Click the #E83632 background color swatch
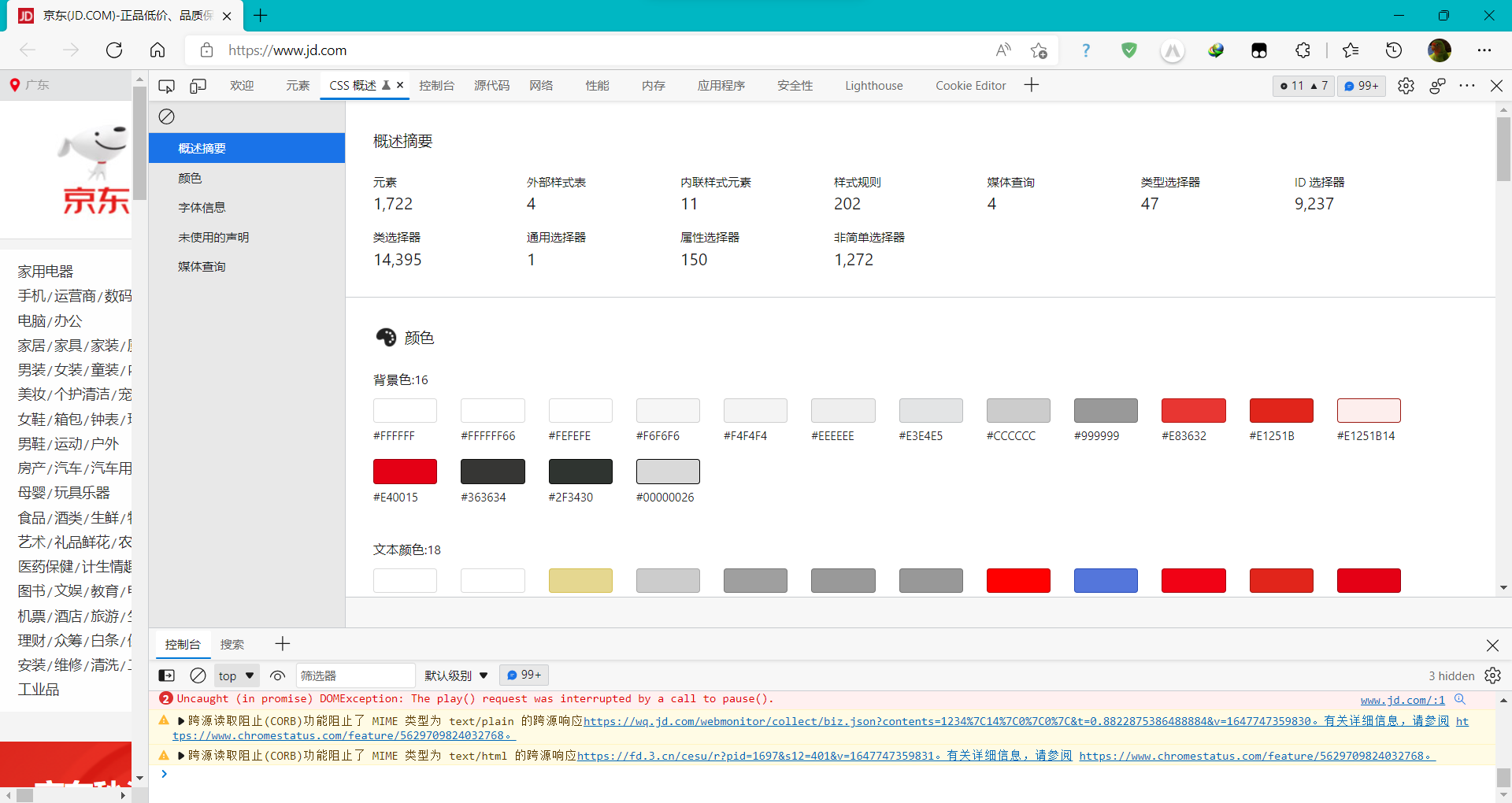Image resolution: width=1512 pixels, height=803 pixels. click(x=1193, y=410)
